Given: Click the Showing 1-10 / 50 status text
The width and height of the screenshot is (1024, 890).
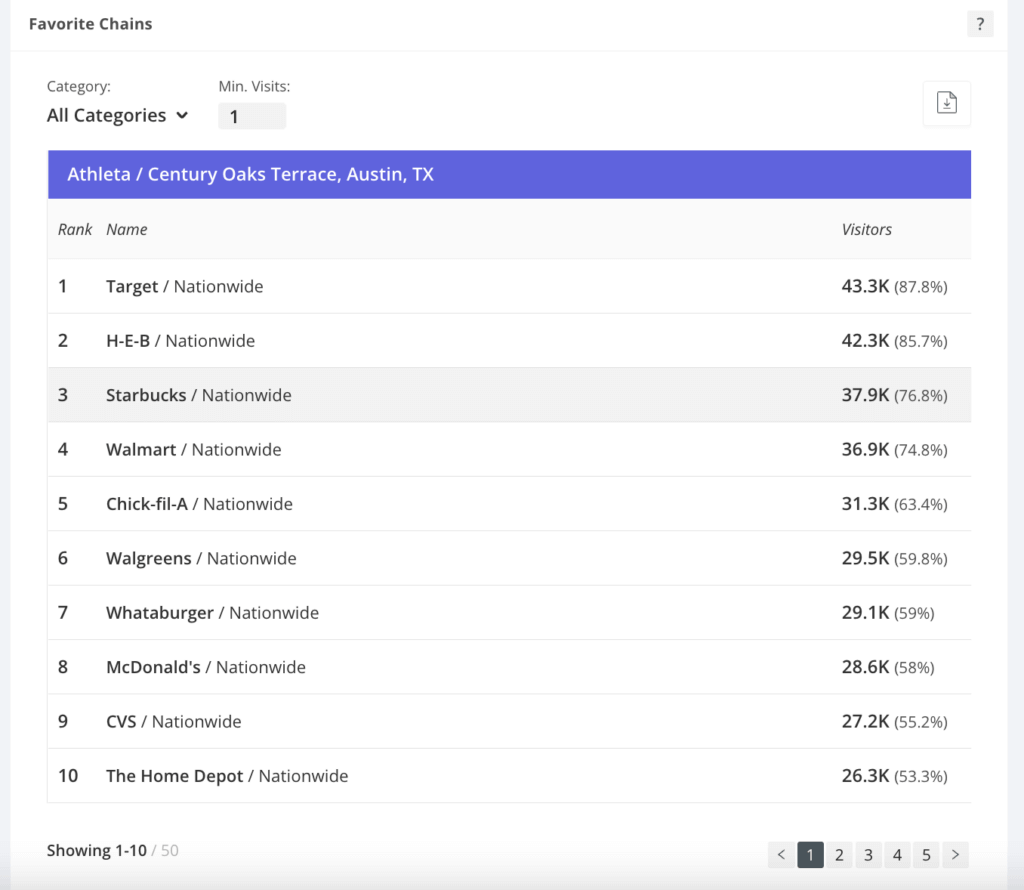Looking at the screenshot, I should click(112, 851).
